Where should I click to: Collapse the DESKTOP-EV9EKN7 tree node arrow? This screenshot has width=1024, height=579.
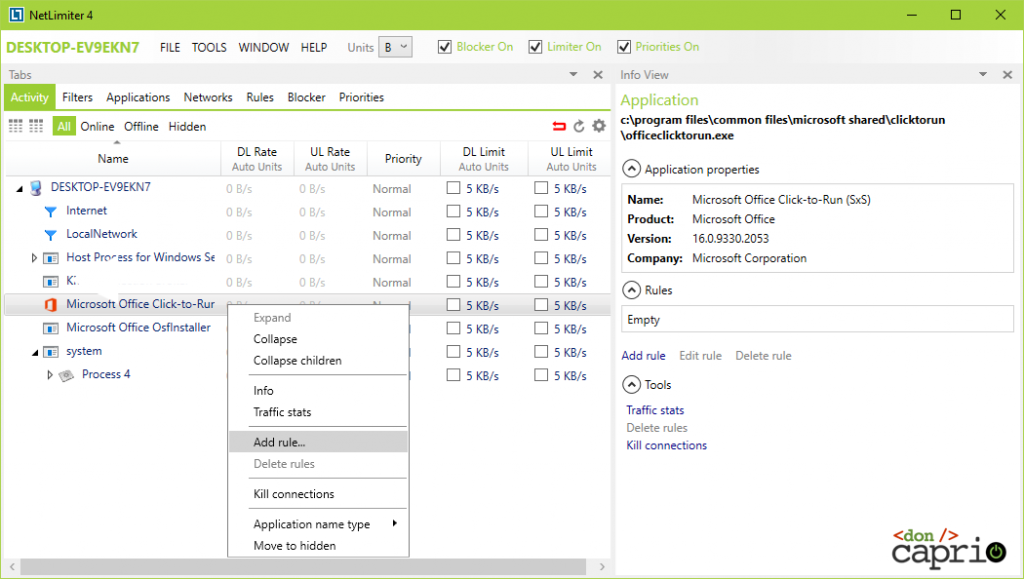click(20, 189)
